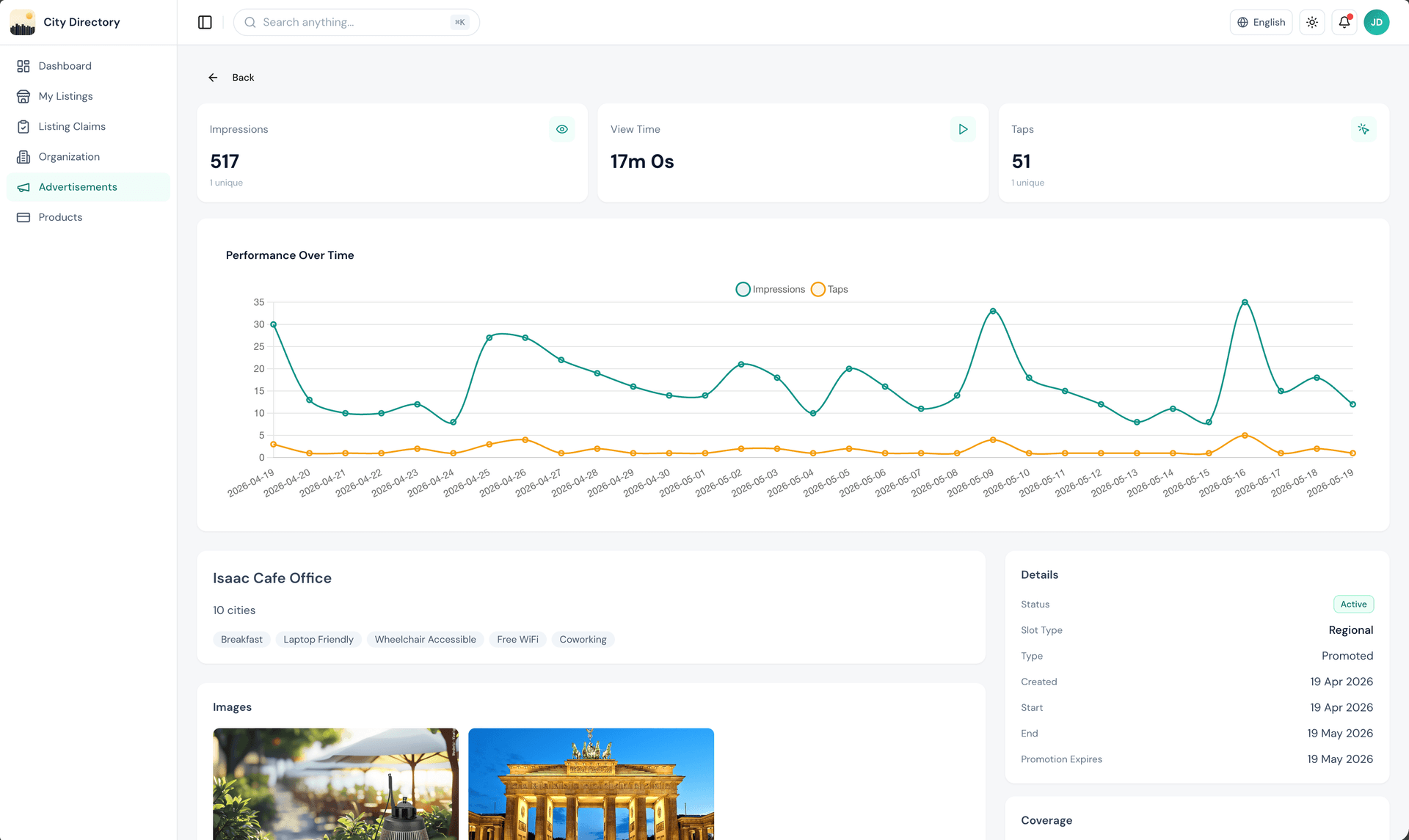The width and height of the screenshot is (1409, 840).
Task: Click the play icon on the View Time card
Action: pos(963,129)
